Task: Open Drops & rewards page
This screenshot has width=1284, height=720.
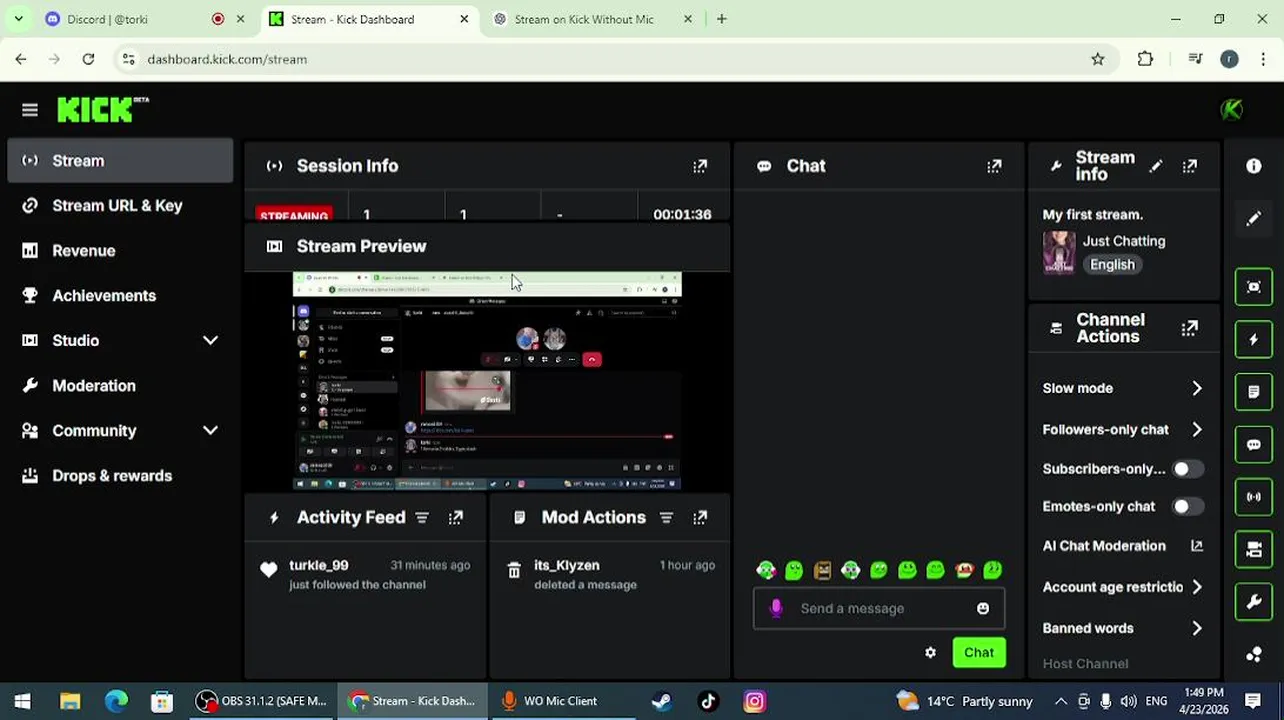Action: pyautogui.click(x=120, y=476)
